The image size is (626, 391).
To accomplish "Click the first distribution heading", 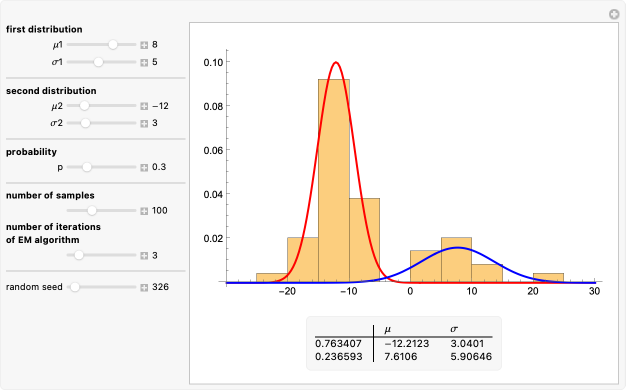I will point(44,29).
